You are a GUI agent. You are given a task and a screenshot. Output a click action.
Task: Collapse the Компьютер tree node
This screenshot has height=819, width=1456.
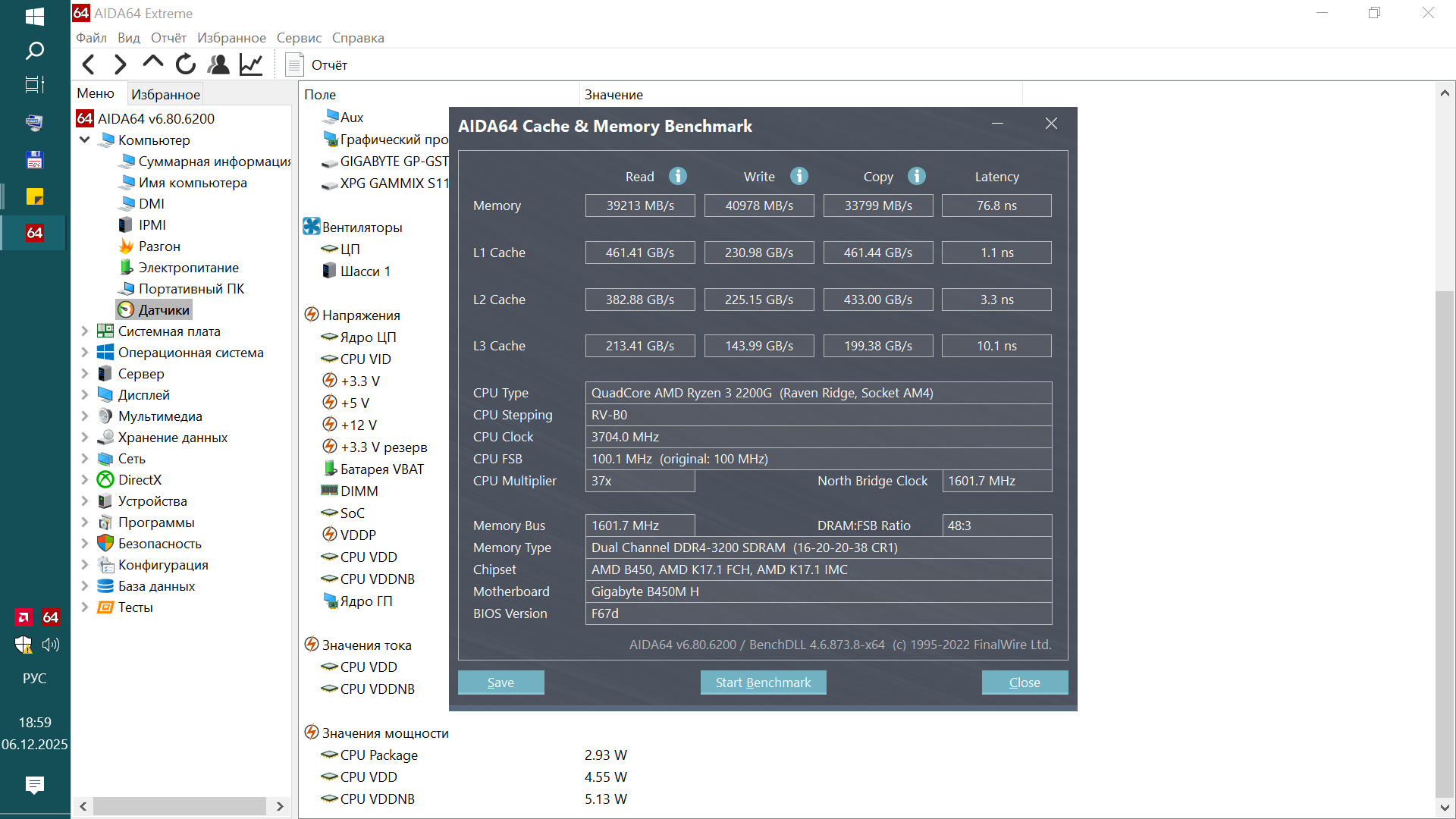pyautogui.click(x=85, y=140)
